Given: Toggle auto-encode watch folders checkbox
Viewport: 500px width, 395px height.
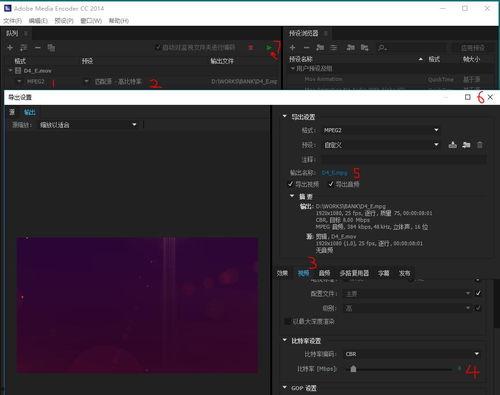Looking at the screenshot, I should 158,47.
